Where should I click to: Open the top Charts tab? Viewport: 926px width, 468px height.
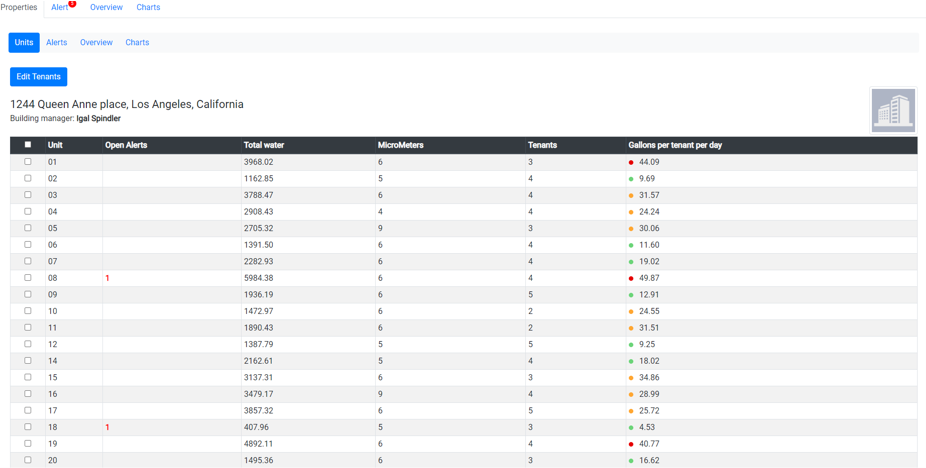coord(148,8)
